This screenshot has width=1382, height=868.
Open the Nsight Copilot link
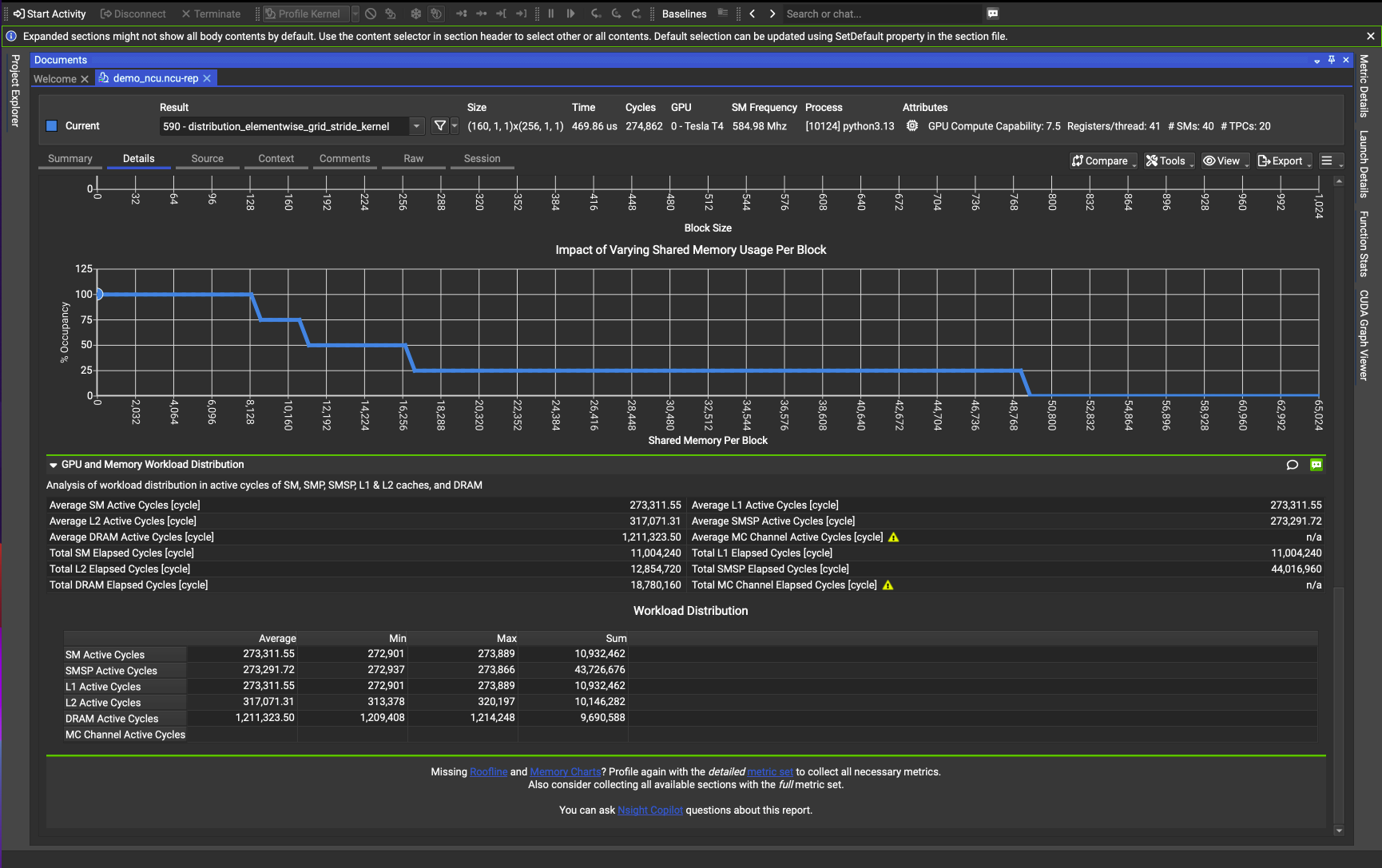[x=650, y=811]
